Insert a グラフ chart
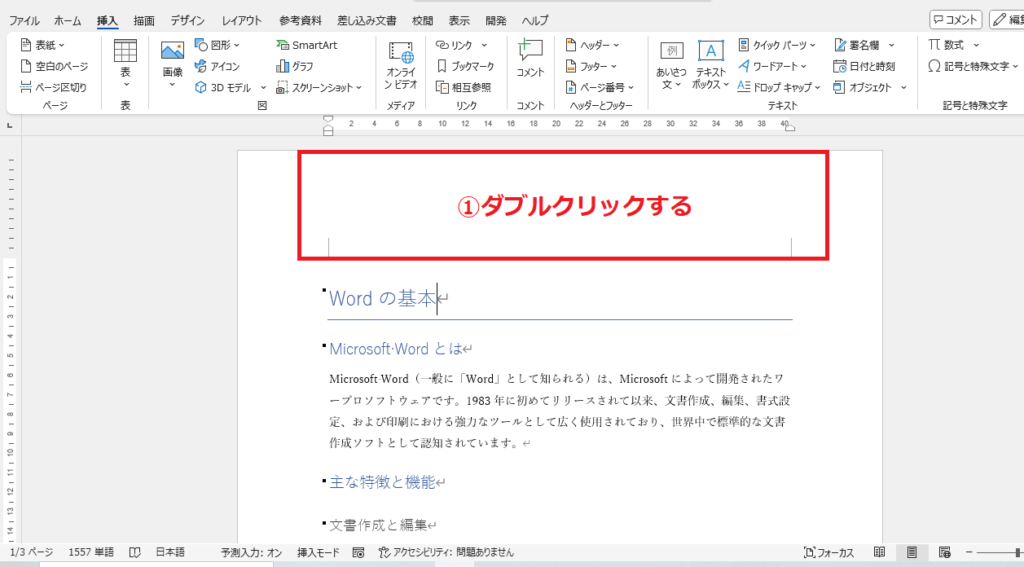 click(x=295, y=66)
